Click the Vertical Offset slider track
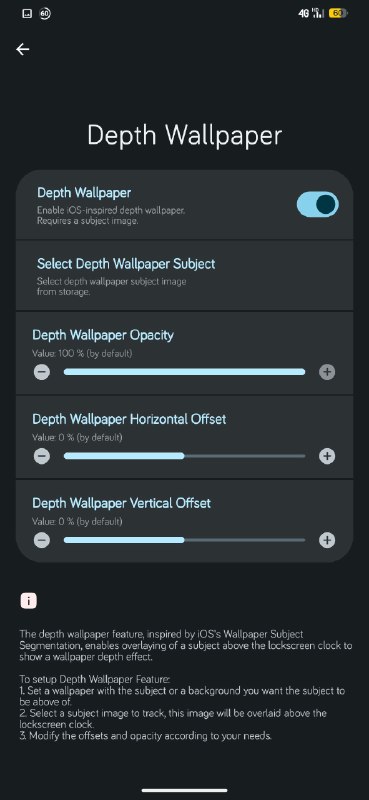The height and width of the screenshot is (800, 369). pos(184,540)
